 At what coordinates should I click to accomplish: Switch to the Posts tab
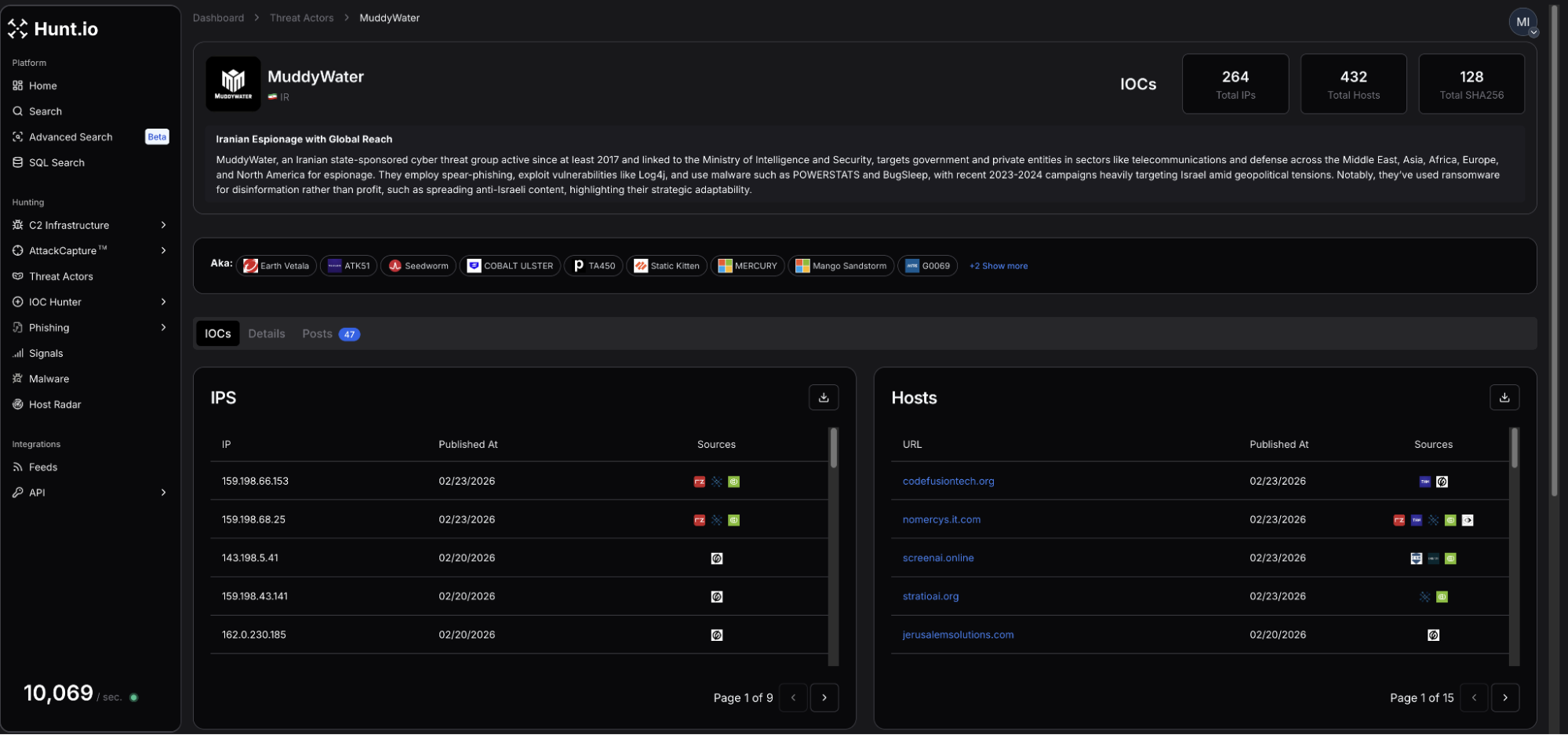pos(318,334)
